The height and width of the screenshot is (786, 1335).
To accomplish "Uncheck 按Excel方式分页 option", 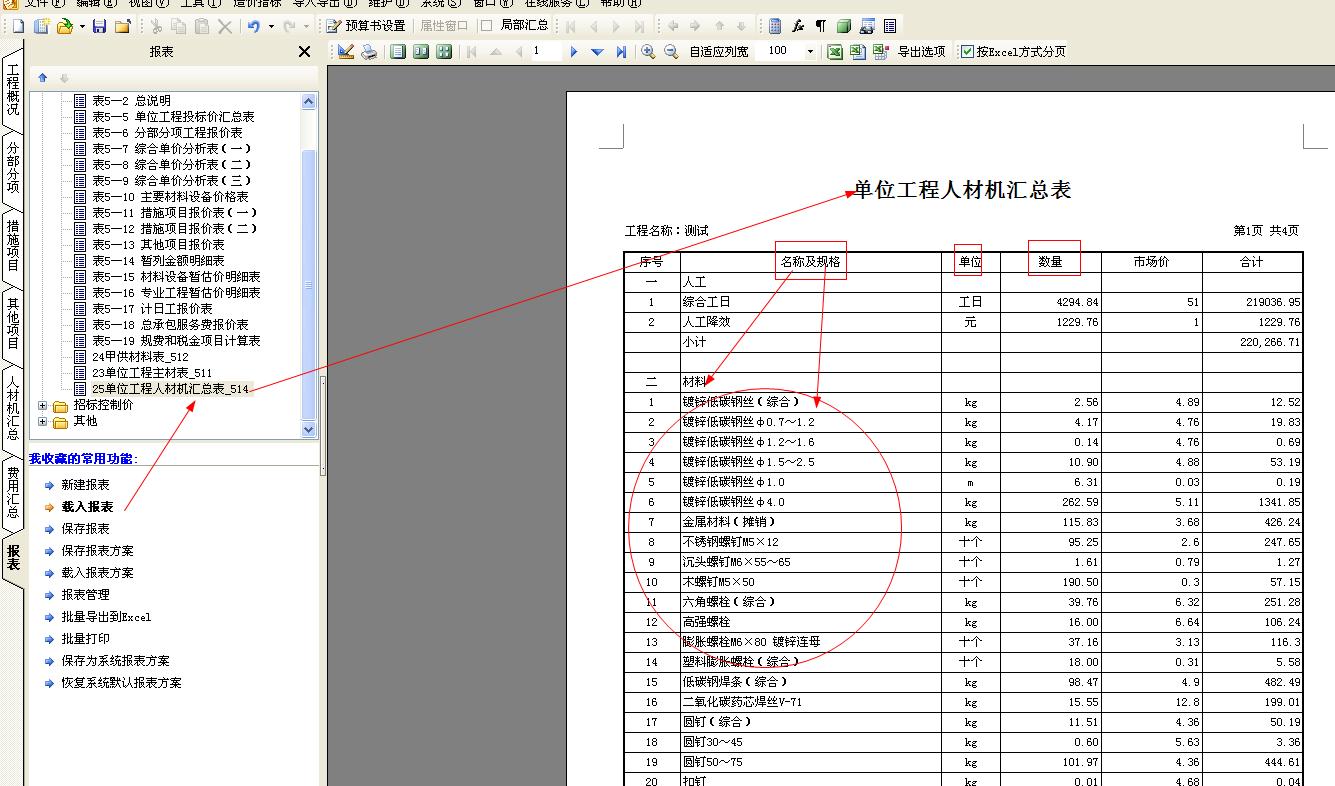I will coord(967,51).
